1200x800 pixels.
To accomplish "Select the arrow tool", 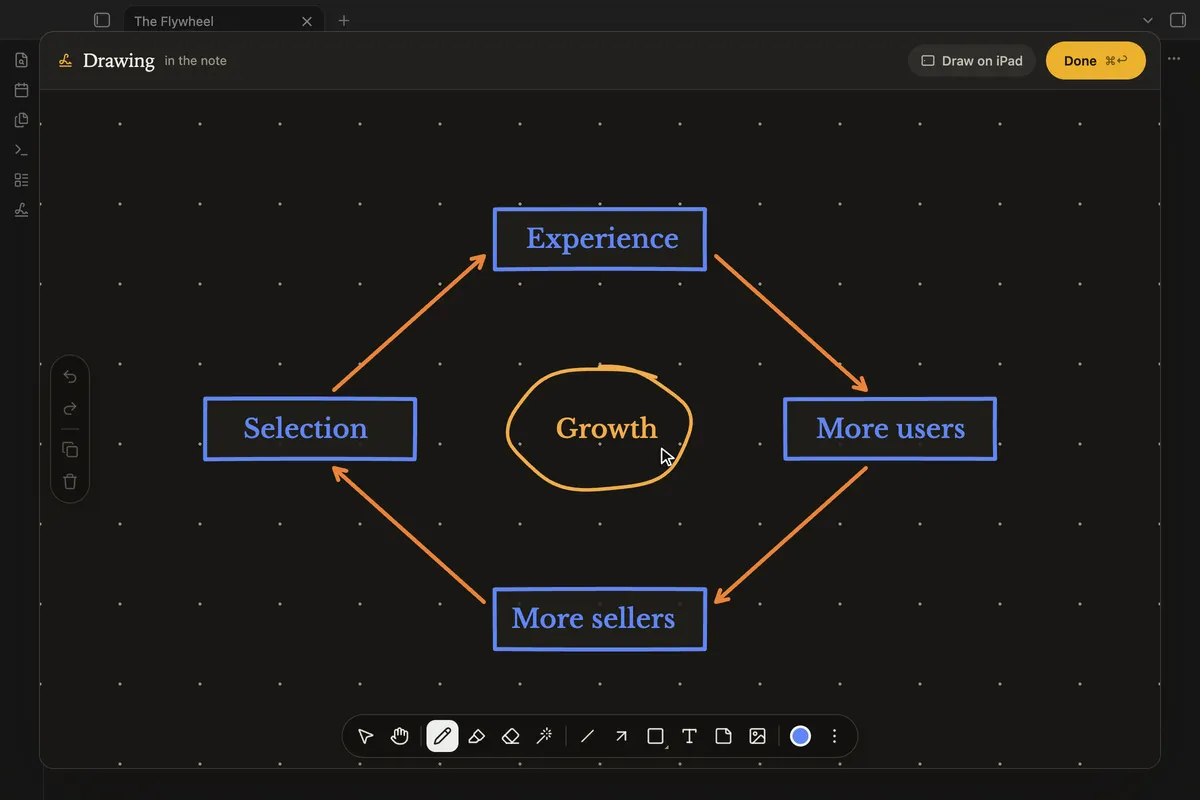I will (621, 736).
